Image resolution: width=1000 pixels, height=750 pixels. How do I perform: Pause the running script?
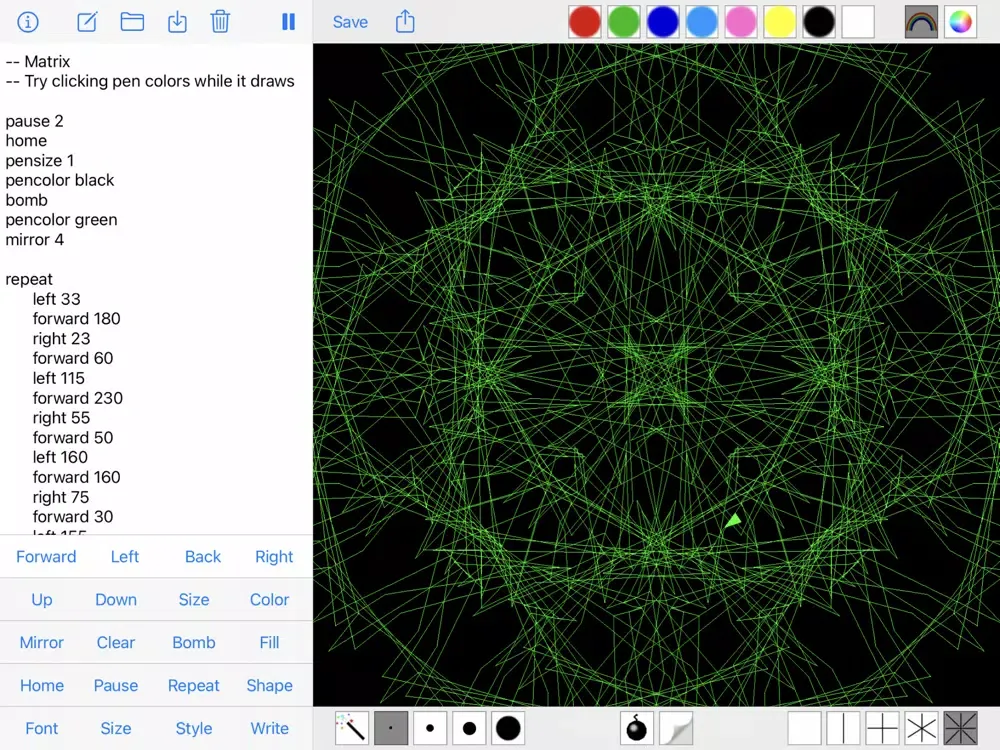click(x=288, y=22)
